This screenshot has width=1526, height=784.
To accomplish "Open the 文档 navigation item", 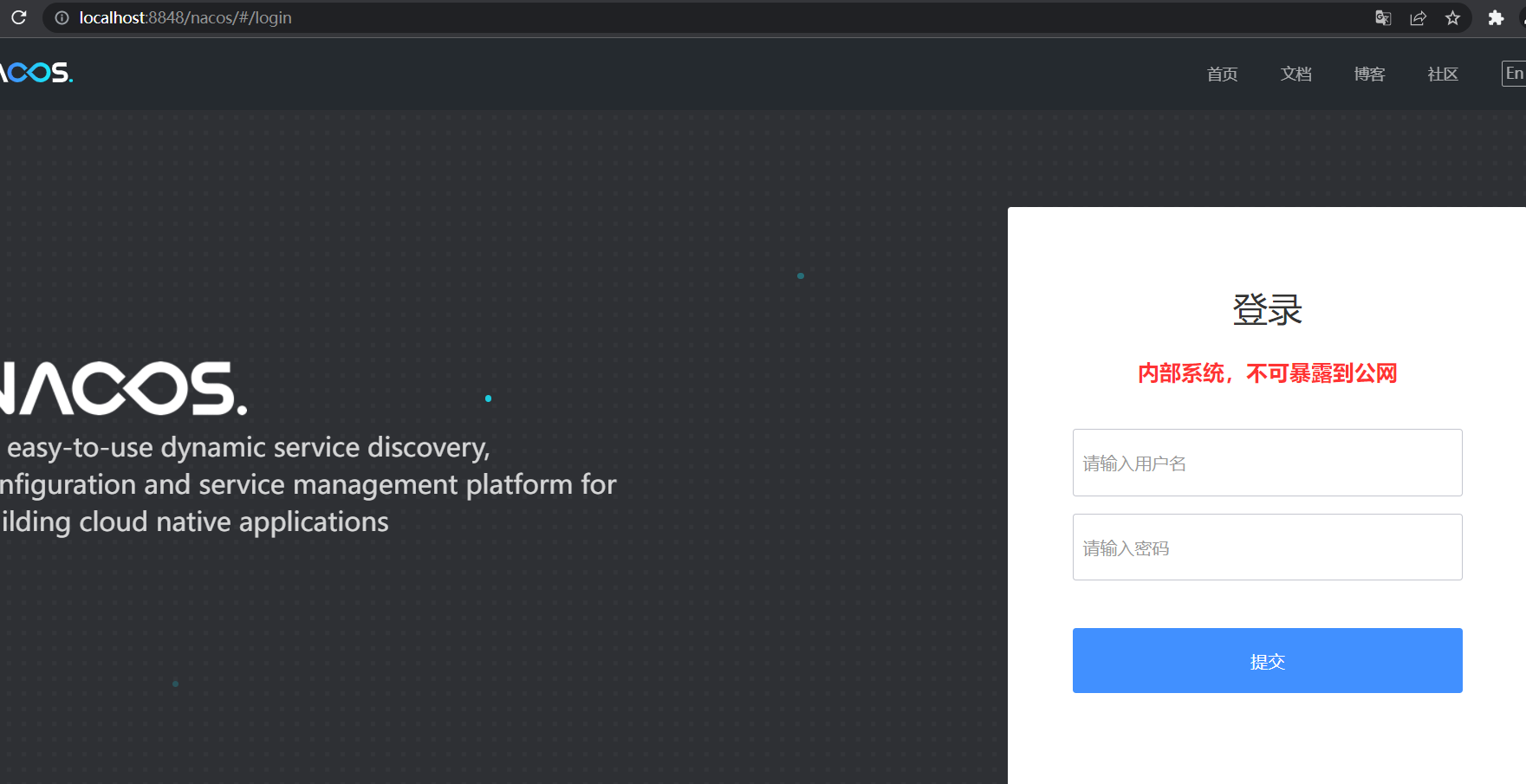I will pyautogui.click(x=1295, y=74).
